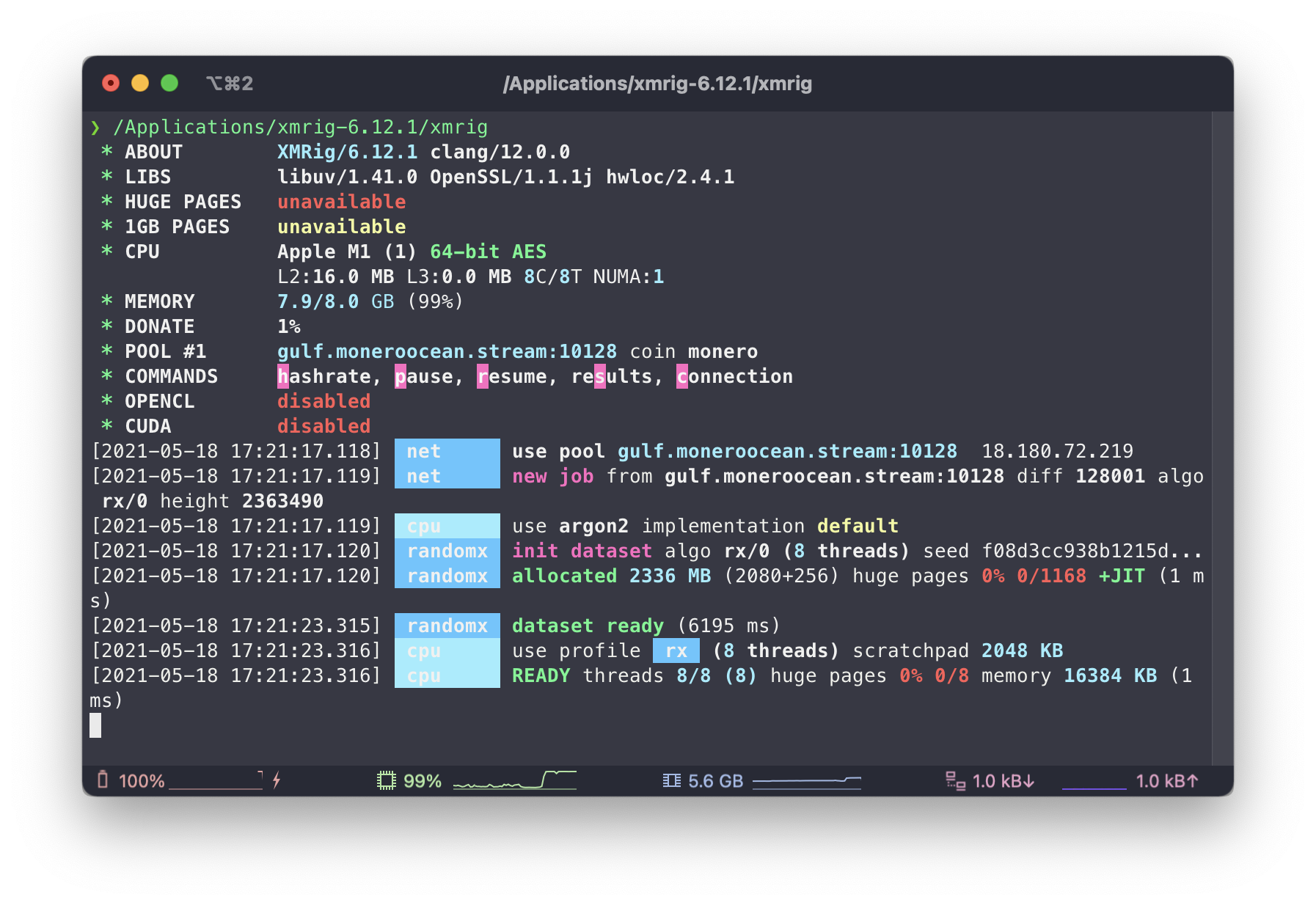Click the 1.0 kB download speed indicator
Image resolution: width=1316 pixels, height=905 pixels.
pos(1003,781)
